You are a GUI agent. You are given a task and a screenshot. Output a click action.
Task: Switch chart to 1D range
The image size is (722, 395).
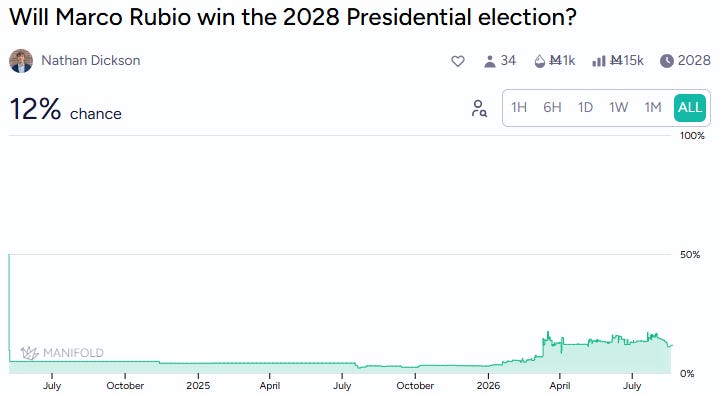pyautogui.click(x=585, y=108)
